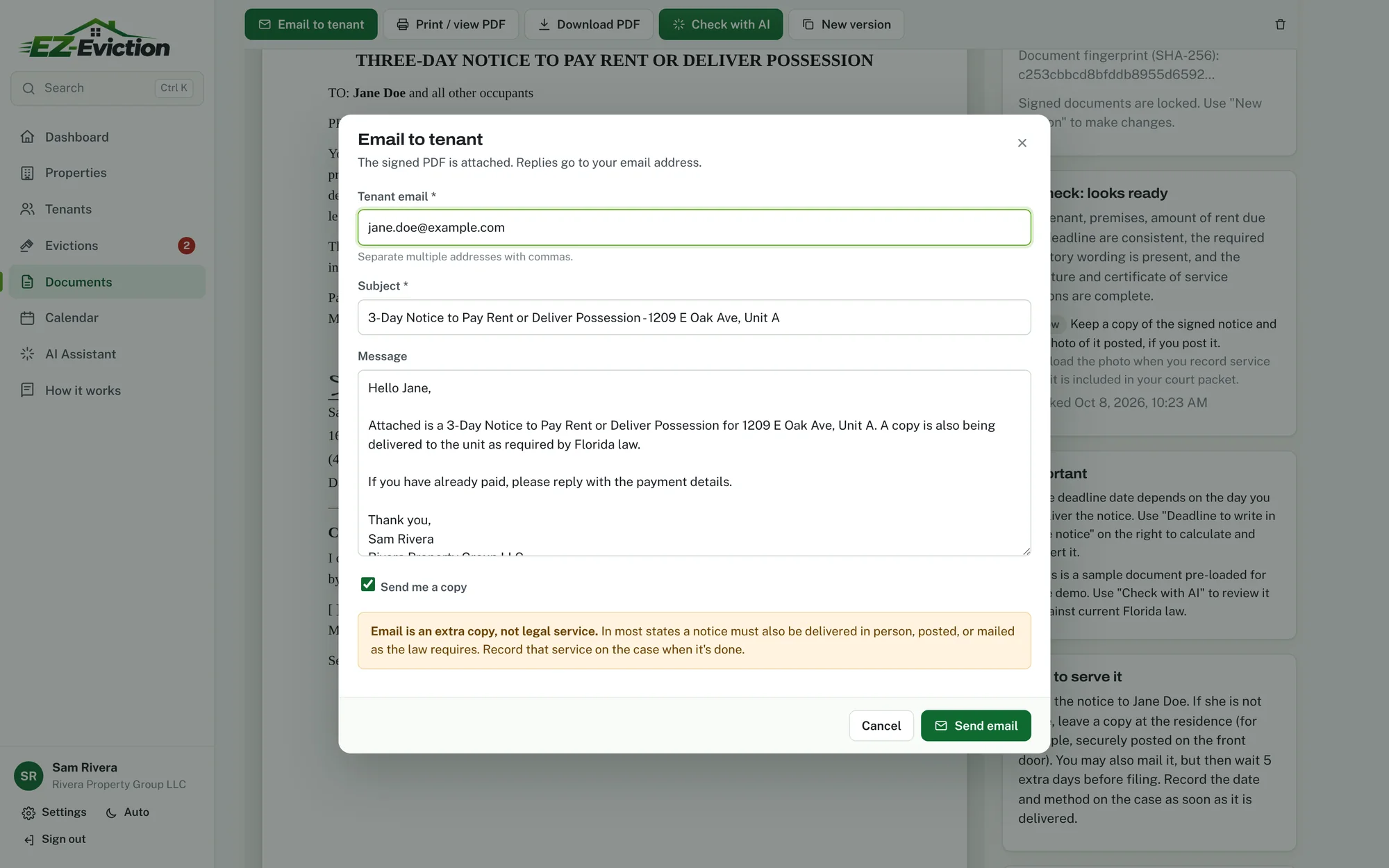
Task: Click the EZ-Eviction logo
Action: pyautogui.click(x=94, y=38)
